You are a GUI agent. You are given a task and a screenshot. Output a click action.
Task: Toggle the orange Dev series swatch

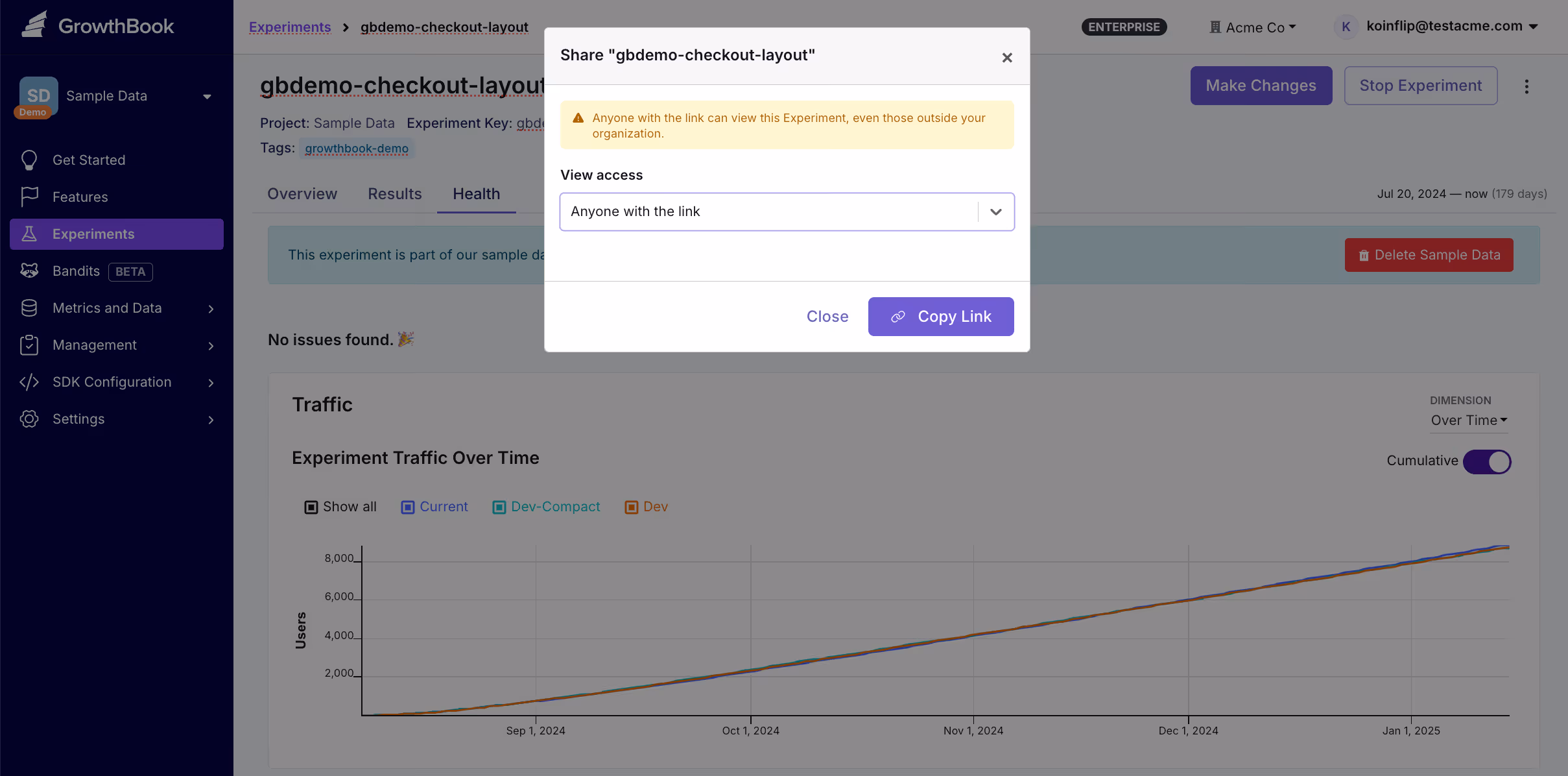[x=631, y=507]
